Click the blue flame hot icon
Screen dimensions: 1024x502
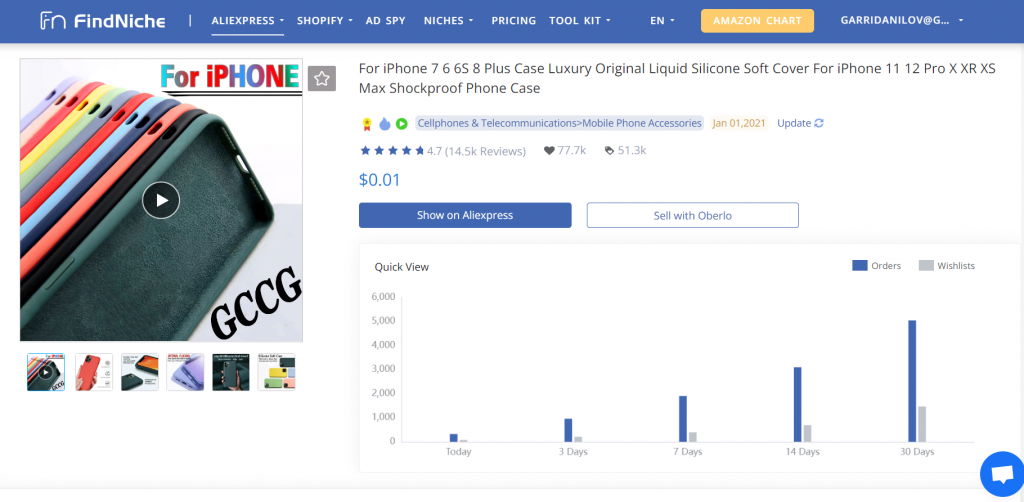coord(385,123)
